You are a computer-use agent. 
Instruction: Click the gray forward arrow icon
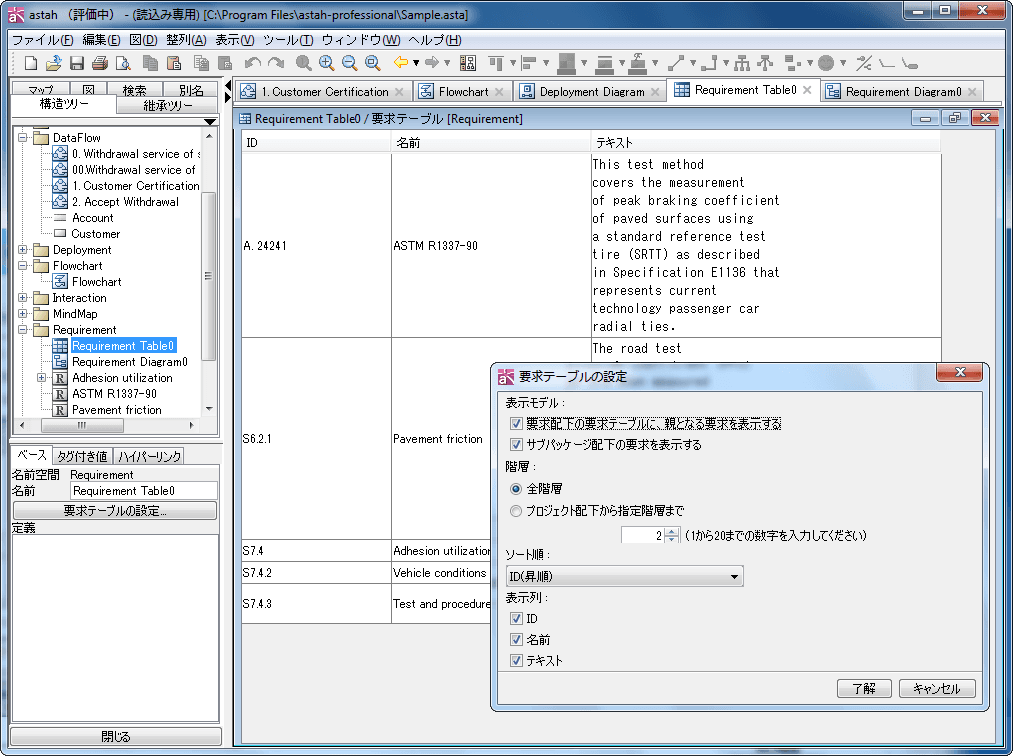click(x=432, y=63)
